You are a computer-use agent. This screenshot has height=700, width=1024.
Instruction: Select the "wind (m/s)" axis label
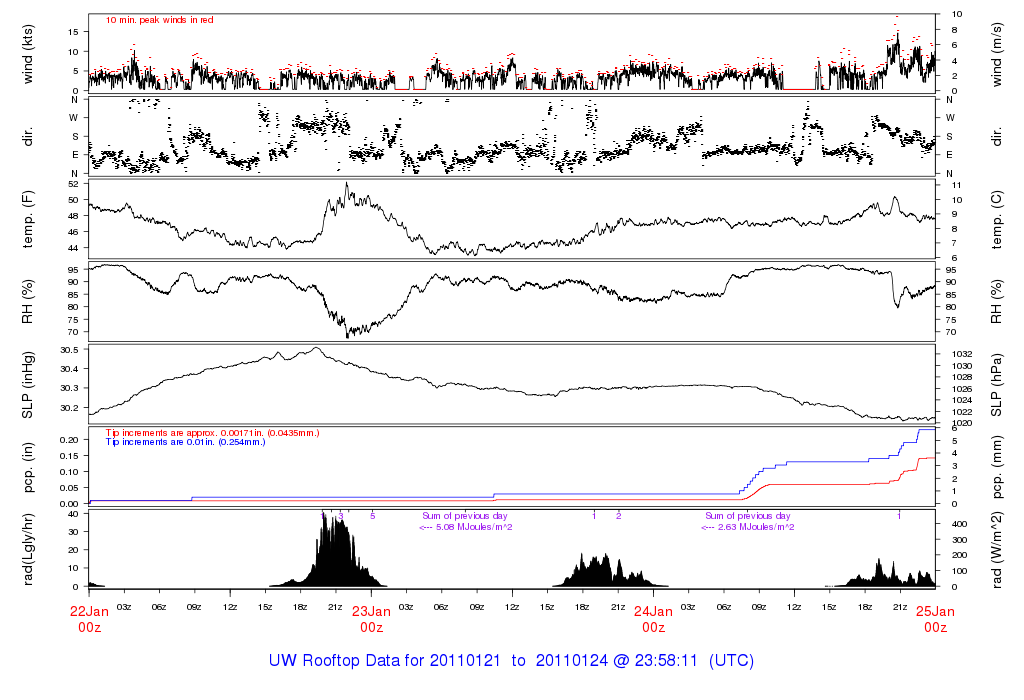[x=996, y=54]
